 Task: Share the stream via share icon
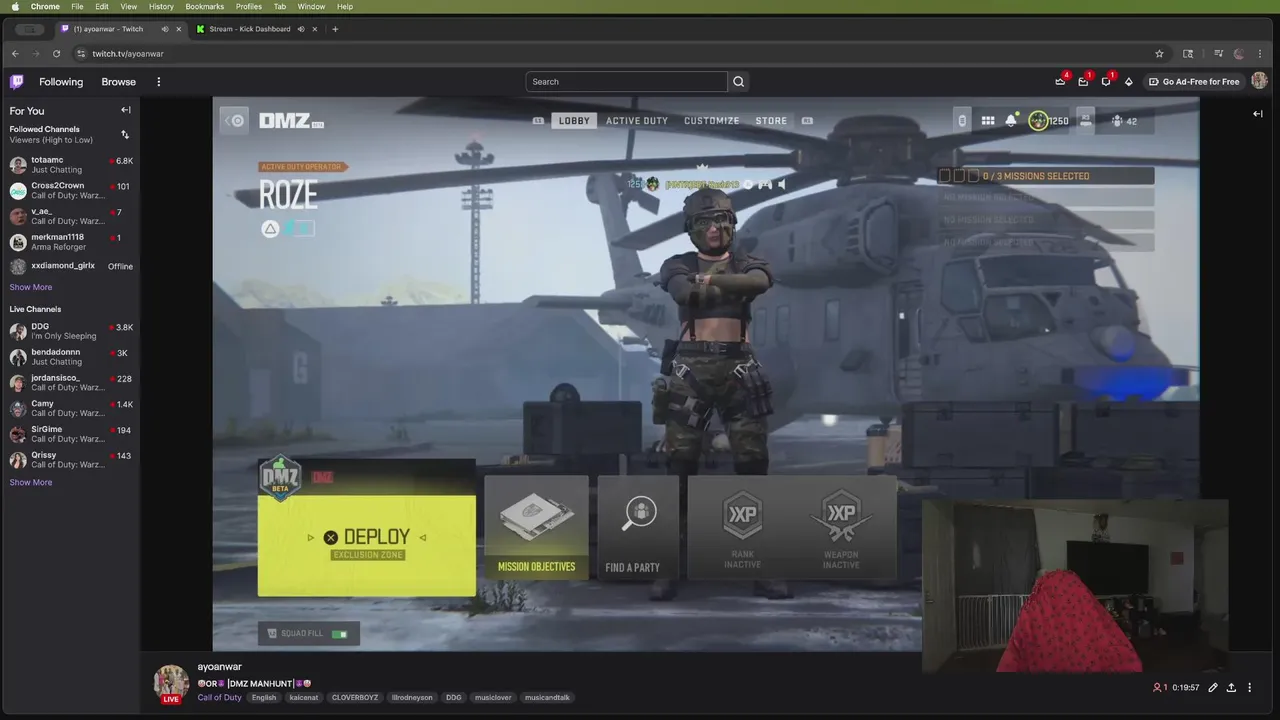[1231, 688]
